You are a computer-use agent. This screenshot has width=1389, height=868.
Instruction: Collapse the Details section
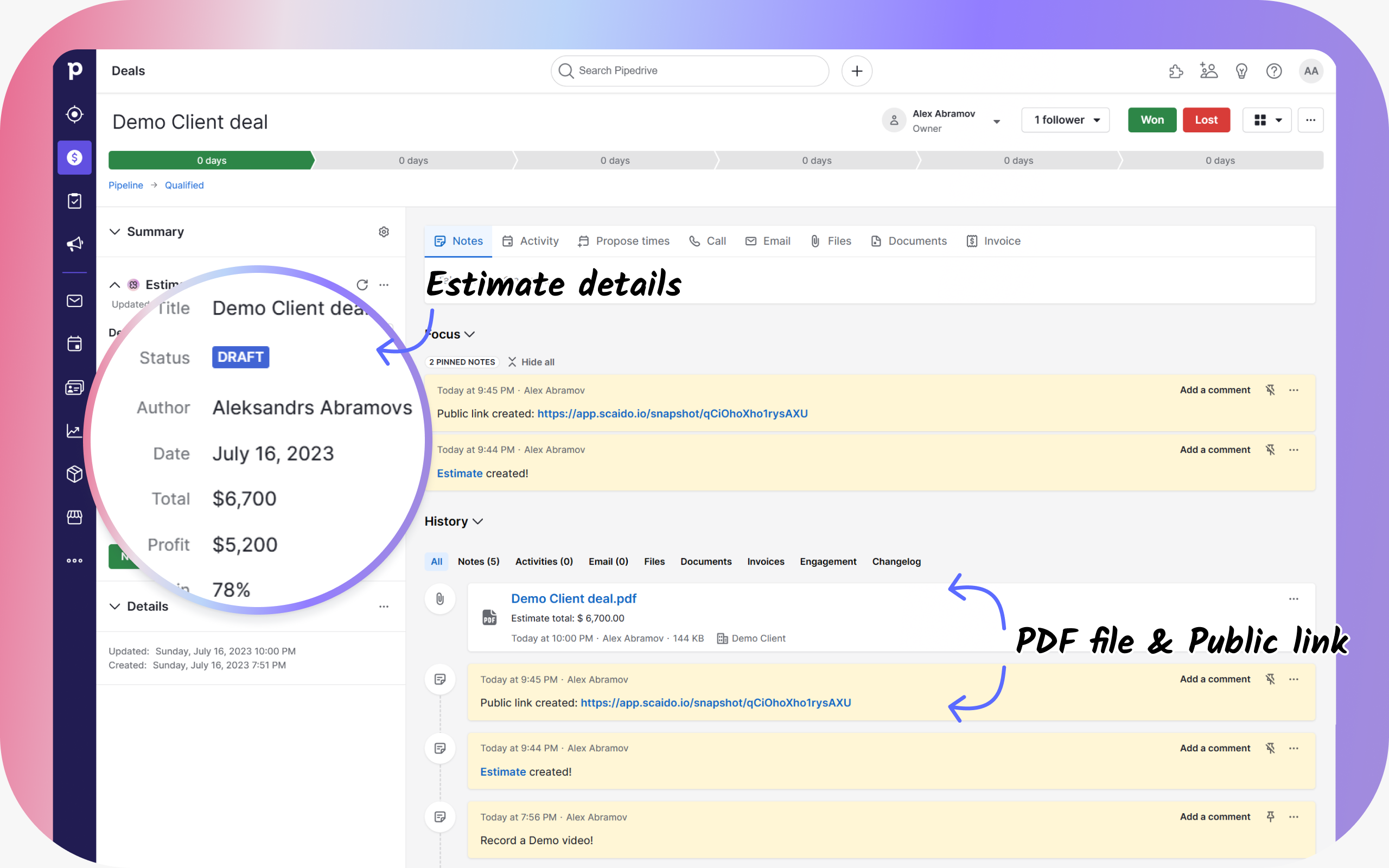click(x=115, y=606)
